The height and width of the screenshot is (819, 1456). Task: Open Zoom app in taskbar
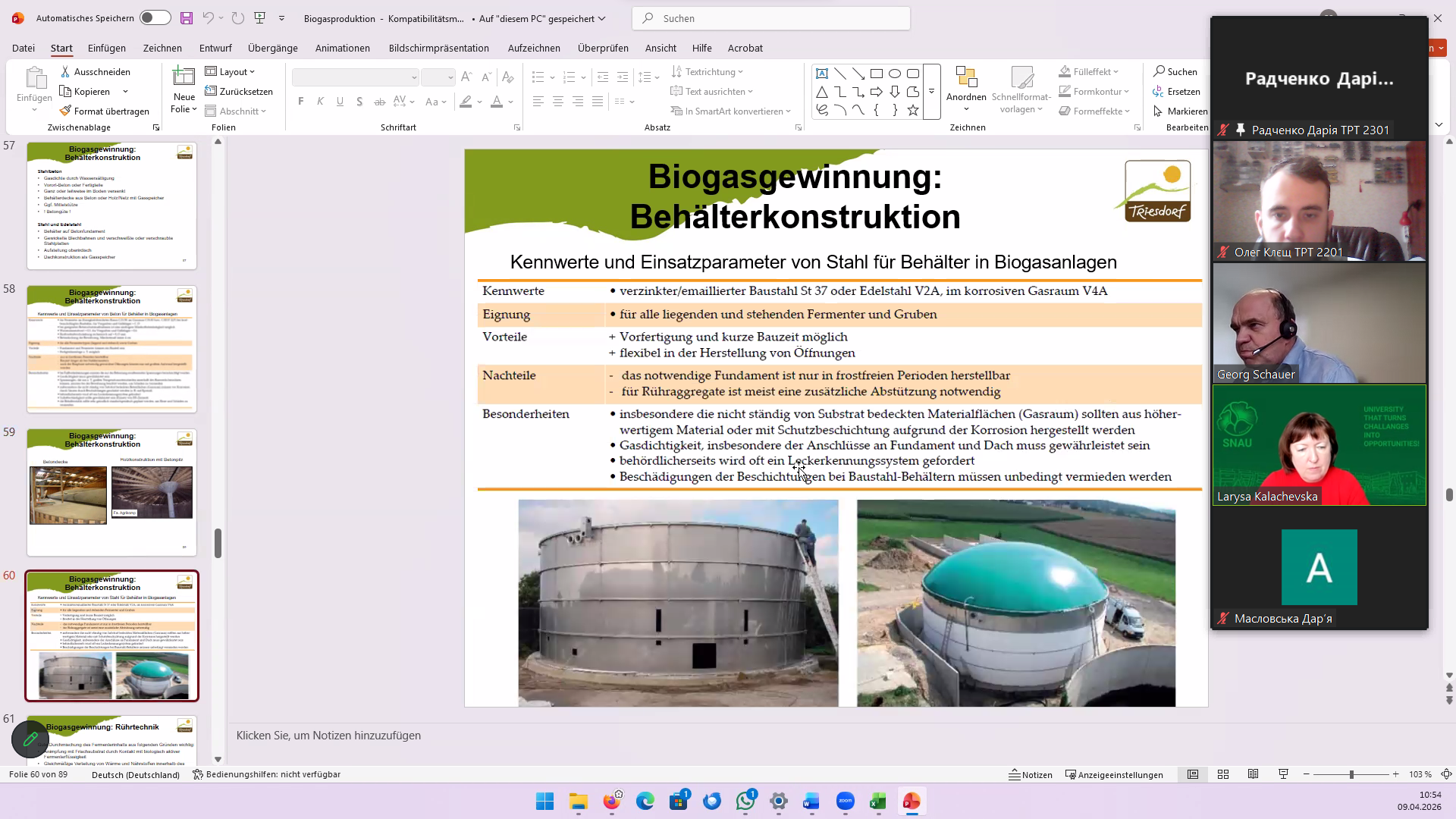(845, 802)
